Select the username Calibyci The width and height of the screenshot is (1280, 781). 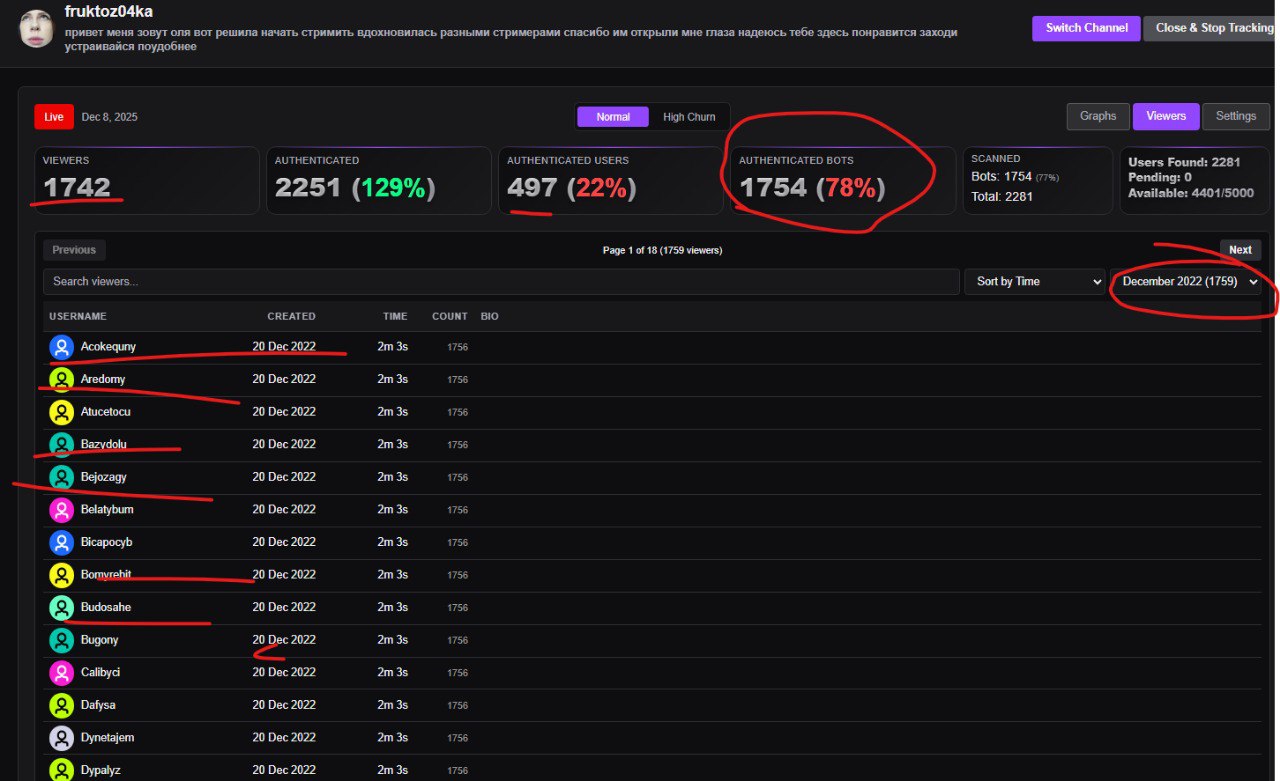click(100, 672)
